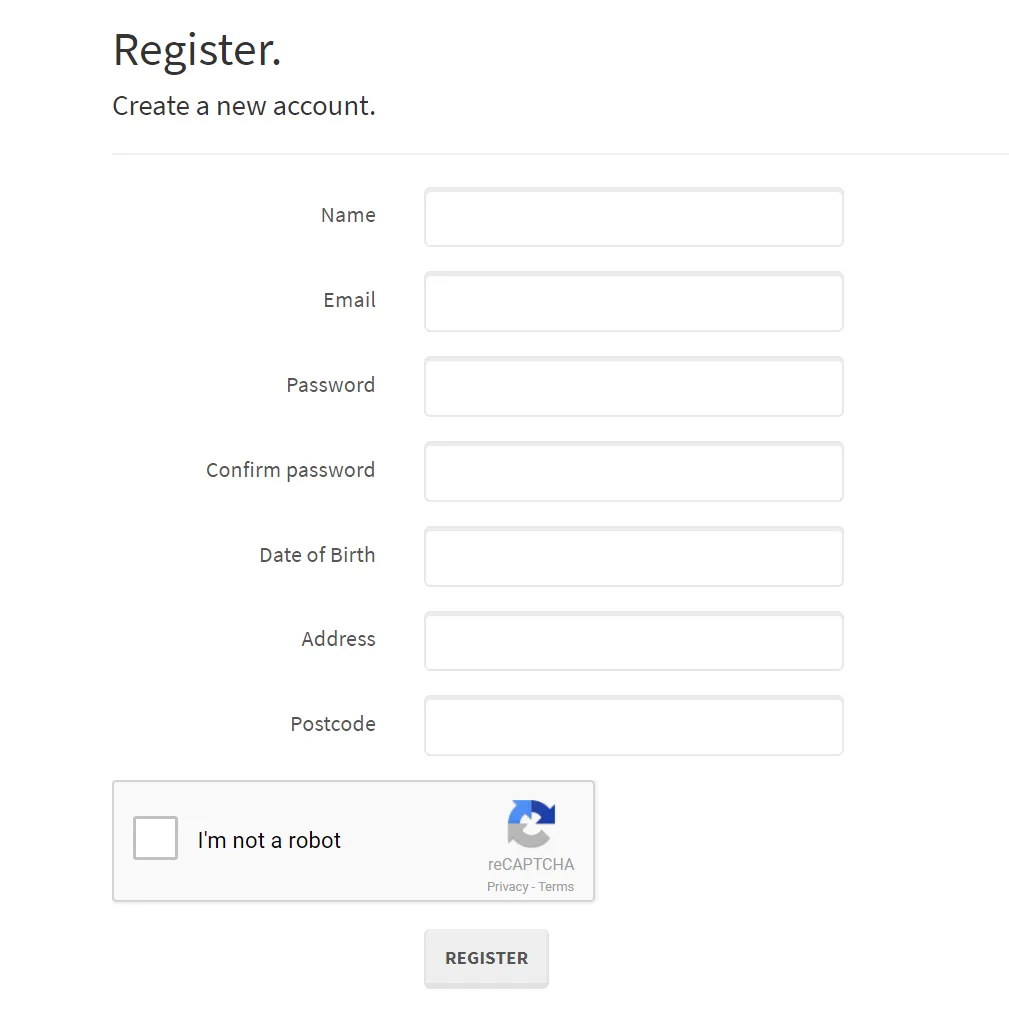This screenshot has height=1009, width=1009.
Task: Focus the Email text box
Action: point(633,302)
